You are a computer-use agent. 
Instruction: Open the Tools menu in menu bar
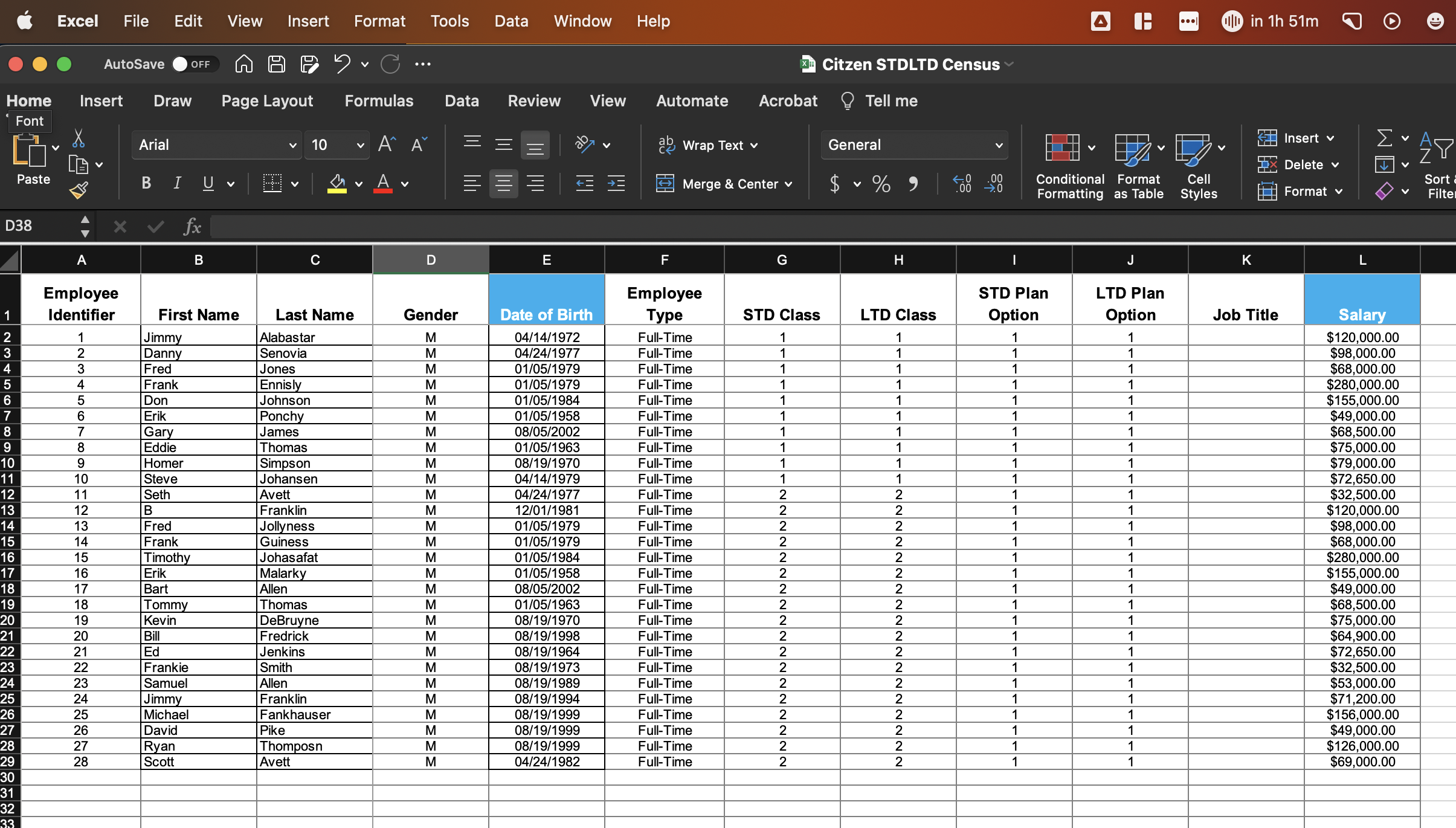coord(449,21)
